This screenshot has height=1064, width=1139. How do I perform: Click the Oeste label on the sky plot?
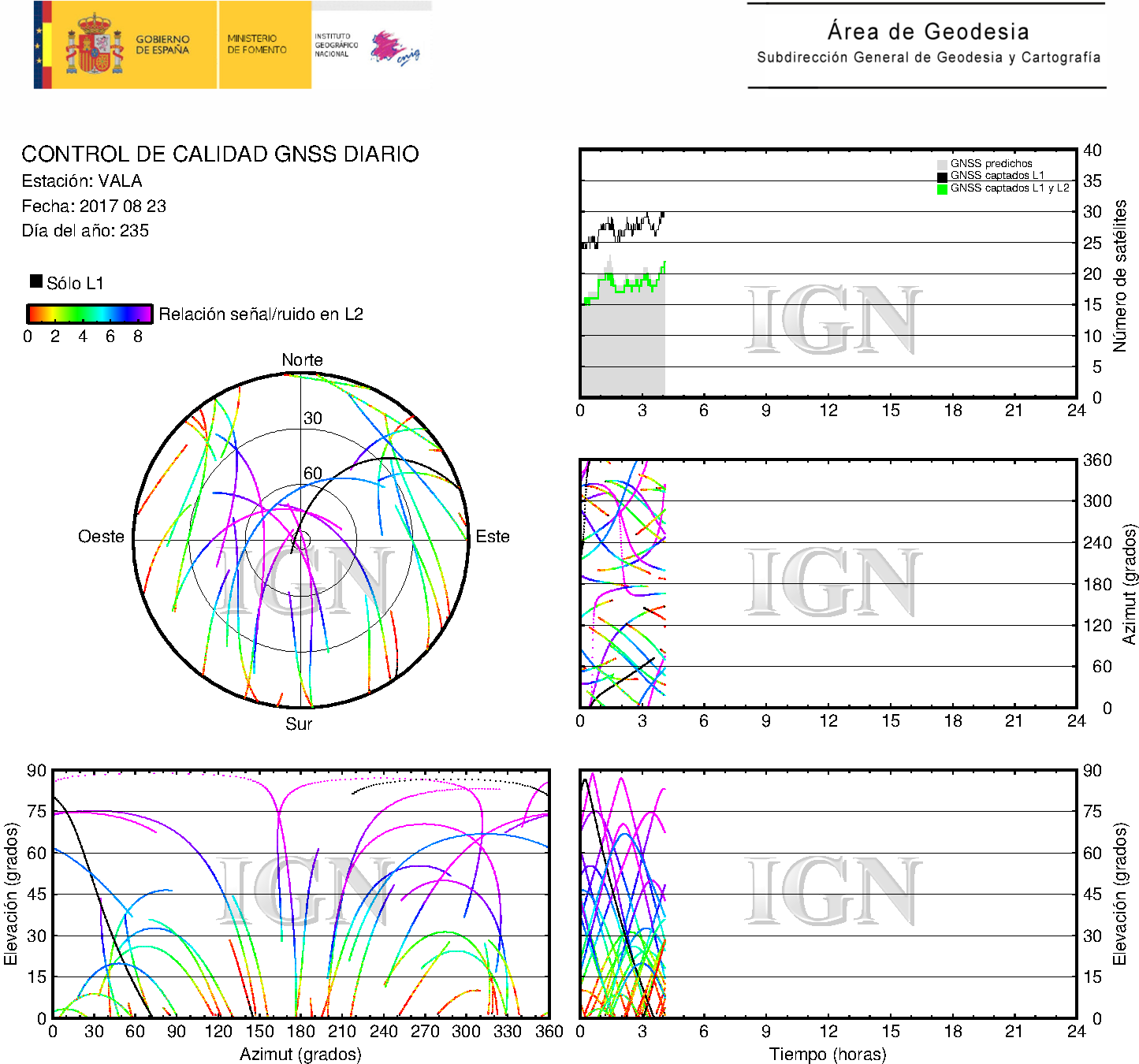[101, 537]
